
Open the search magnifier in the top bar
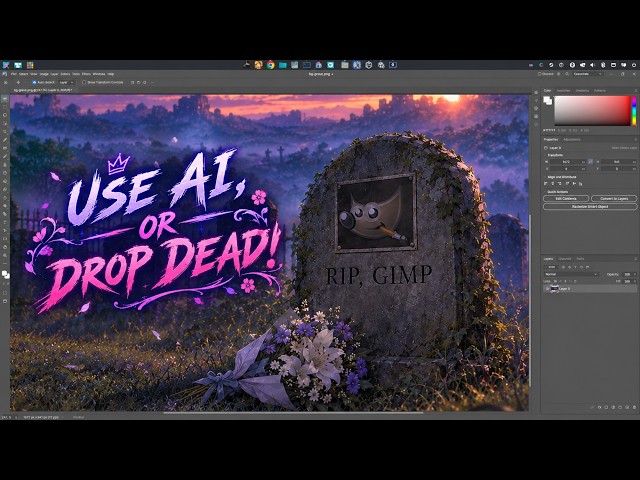567,74
